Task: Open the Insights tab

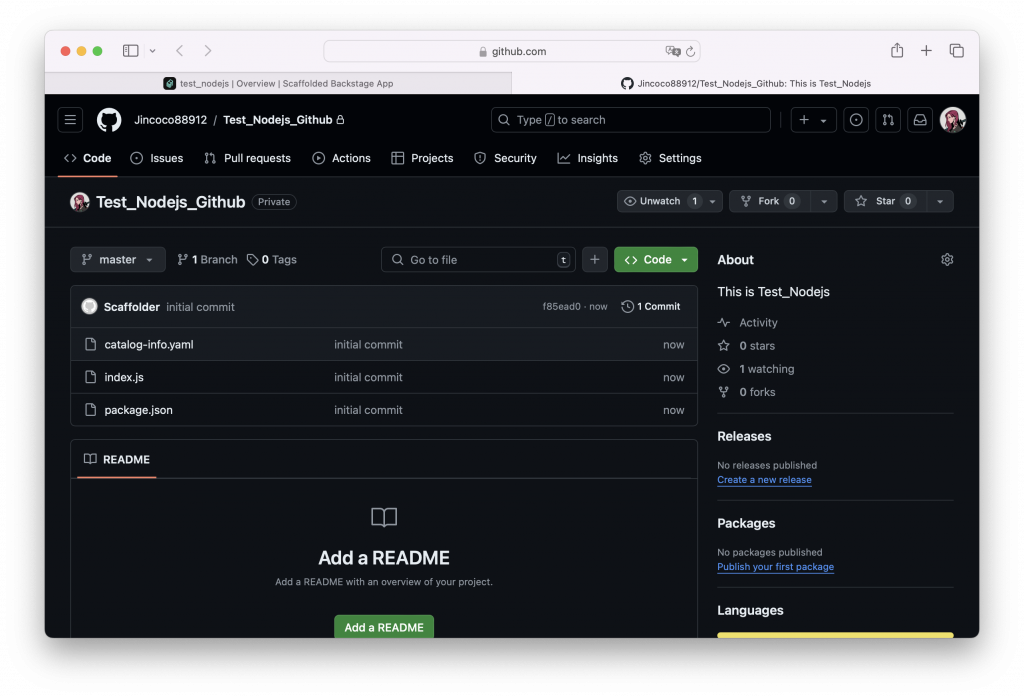Action: click(588, 158)
